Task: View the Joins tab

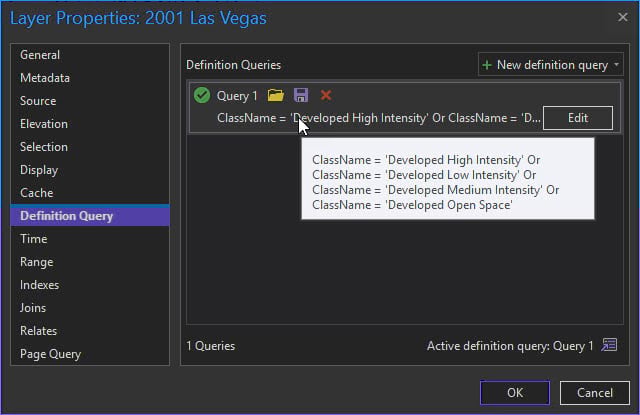Action: click(90, 308)
